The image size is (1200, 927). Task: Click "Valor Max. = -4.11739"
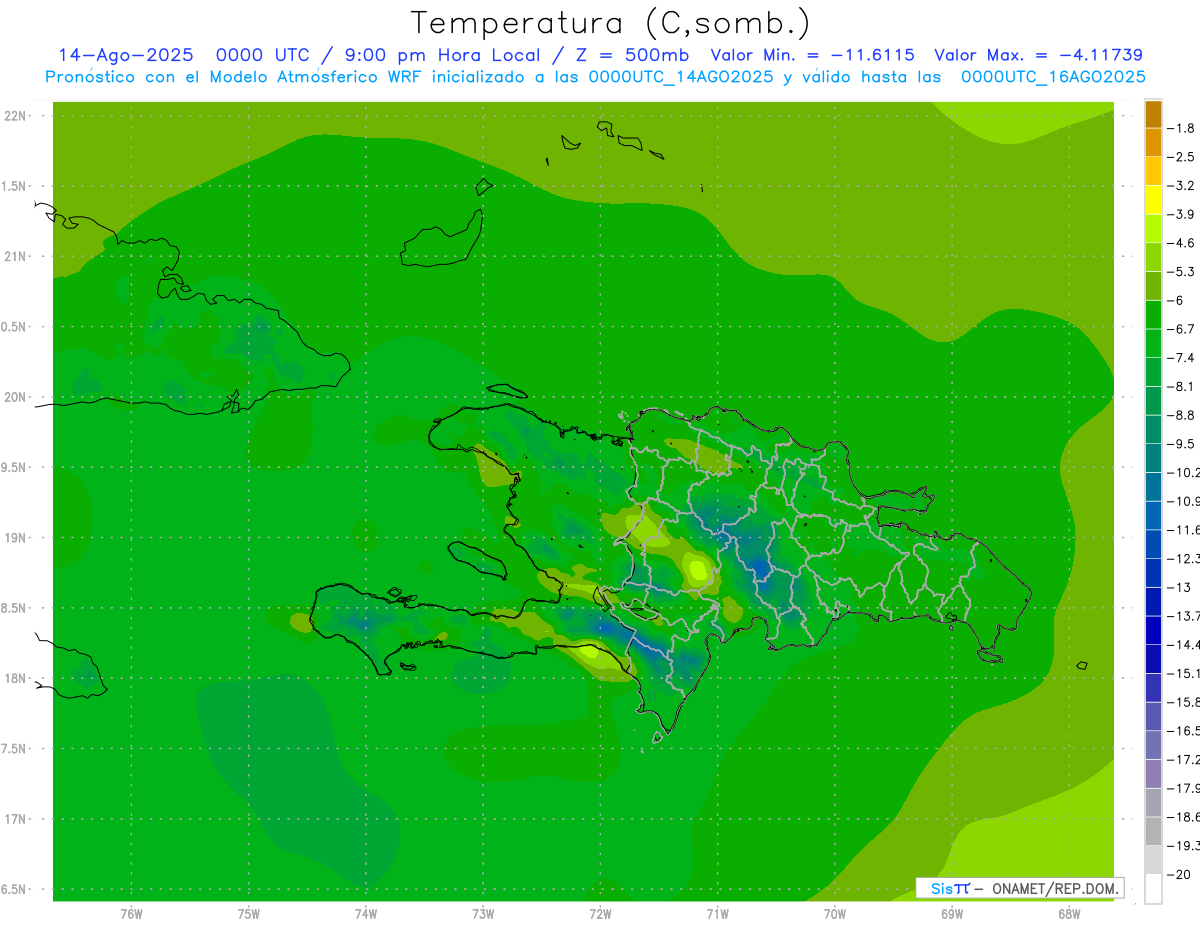1038,55
